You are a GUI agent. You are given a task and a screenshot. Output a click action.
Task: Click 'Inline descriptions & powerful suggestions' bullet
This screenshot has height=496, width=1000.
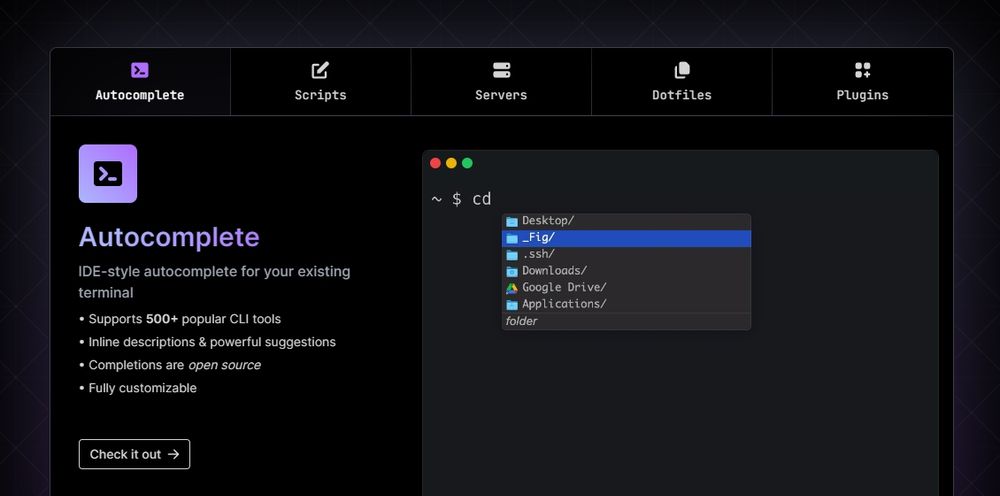[207, 342]
